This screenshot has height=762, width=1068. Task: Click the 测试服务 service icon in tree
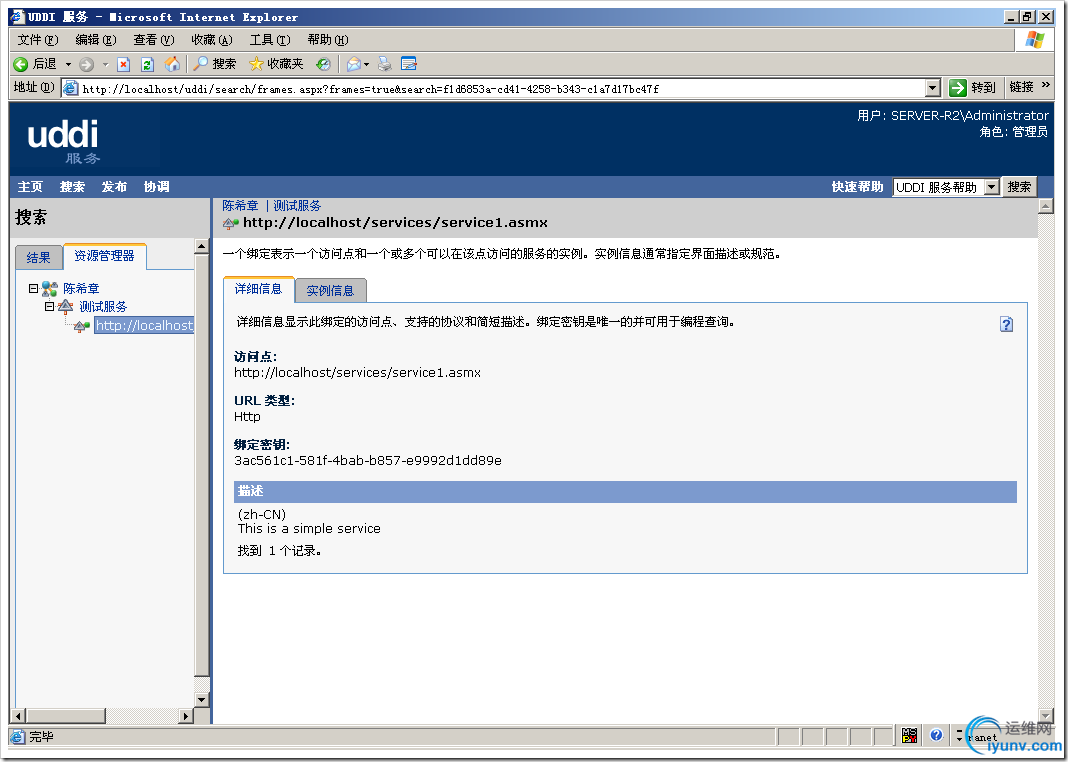tap(66, 306)
